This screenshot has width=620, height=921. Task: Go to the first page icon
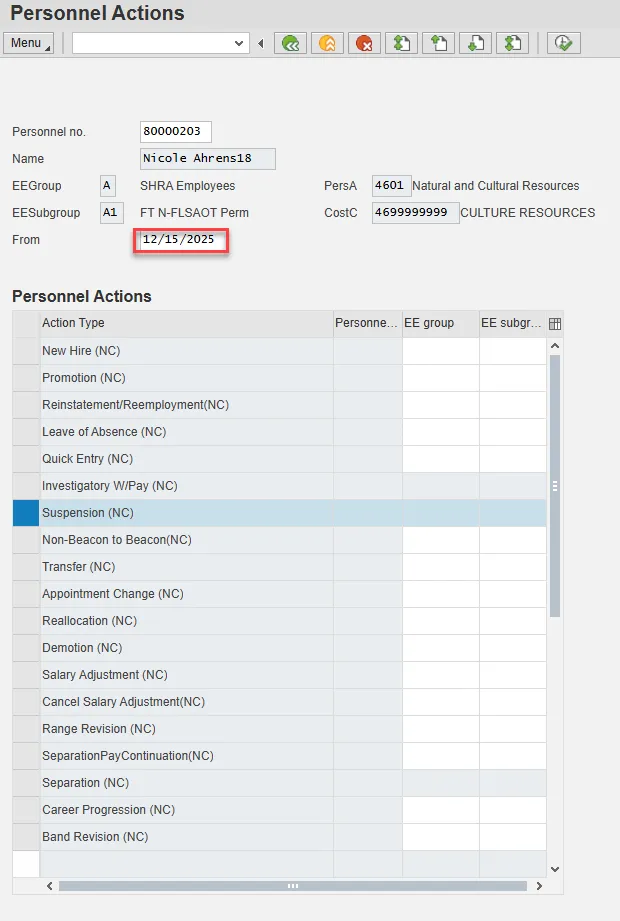point(401,43)
